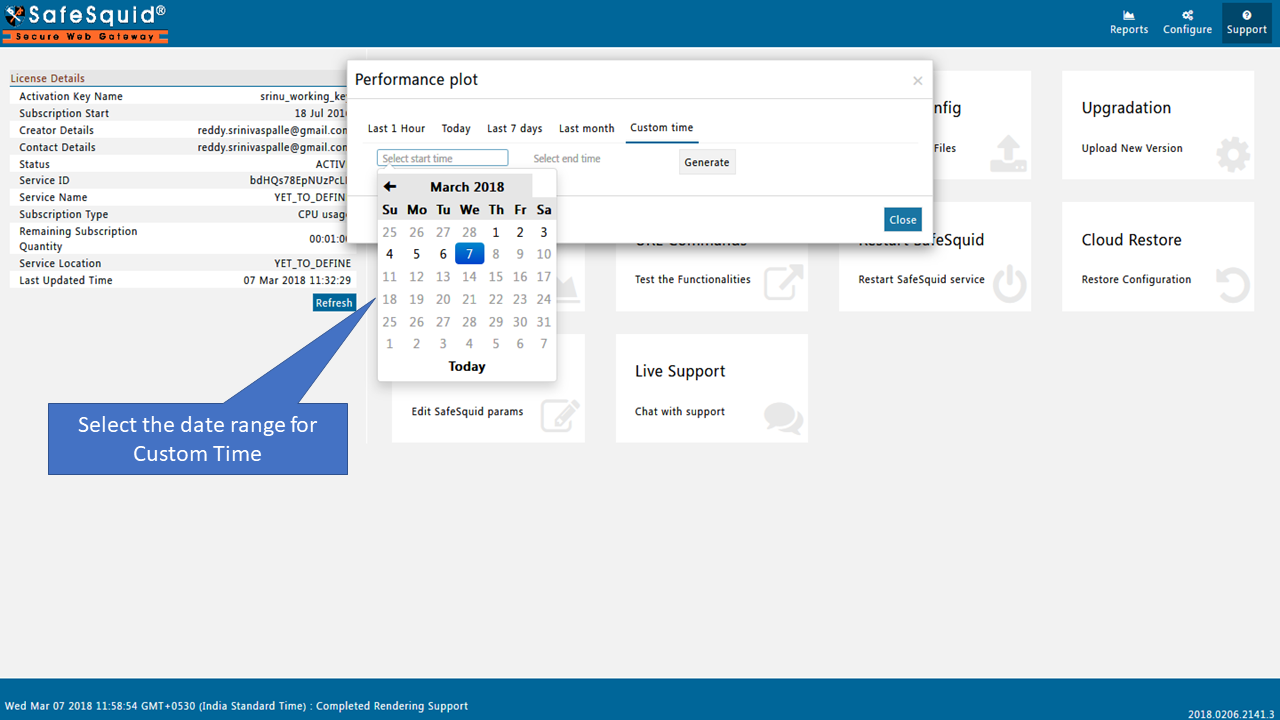
Task: Click the Select start time field
Action: [x=443, y=158]
